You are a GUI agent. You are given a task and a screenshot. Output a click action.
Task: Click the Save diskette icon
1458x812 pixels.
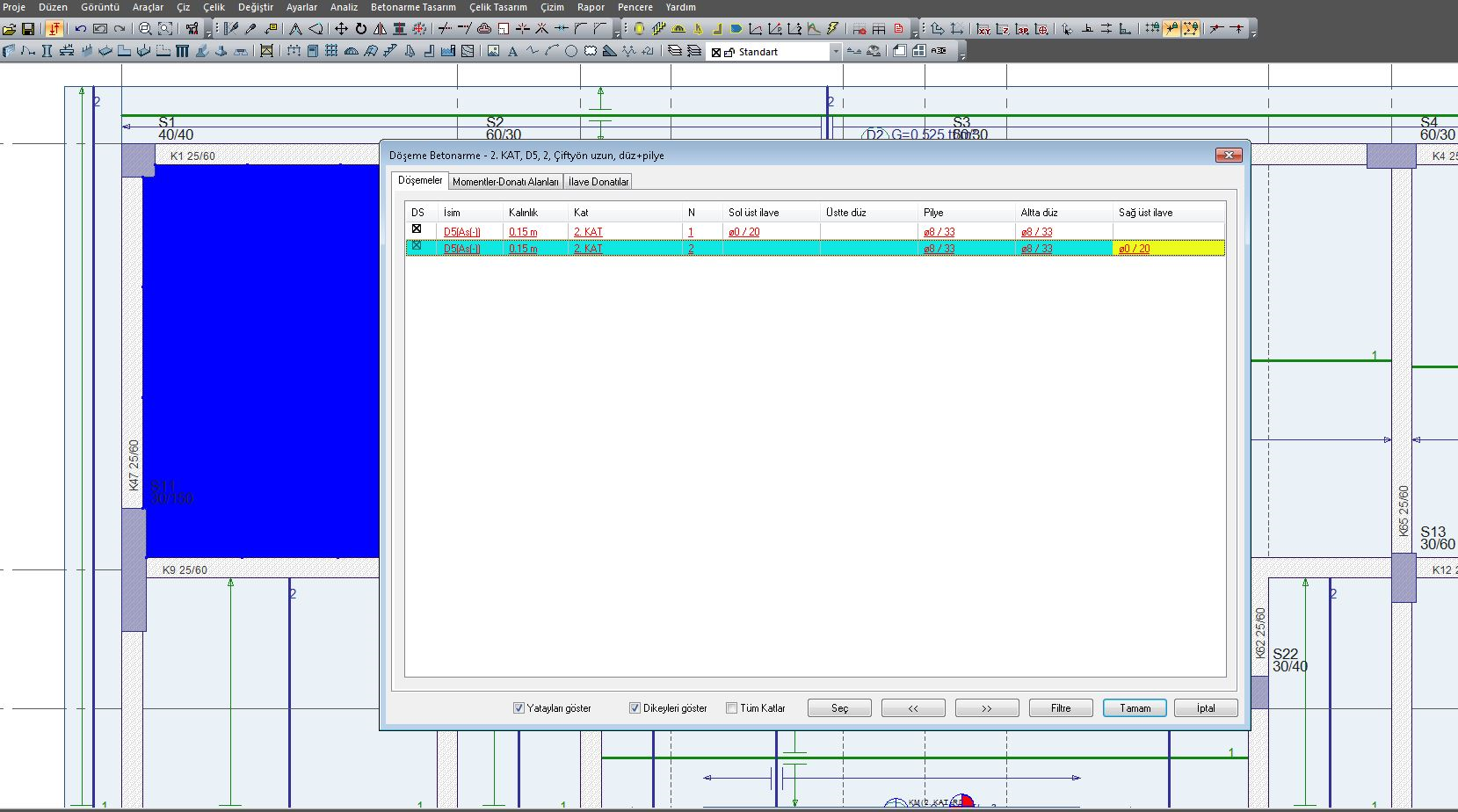28,29
